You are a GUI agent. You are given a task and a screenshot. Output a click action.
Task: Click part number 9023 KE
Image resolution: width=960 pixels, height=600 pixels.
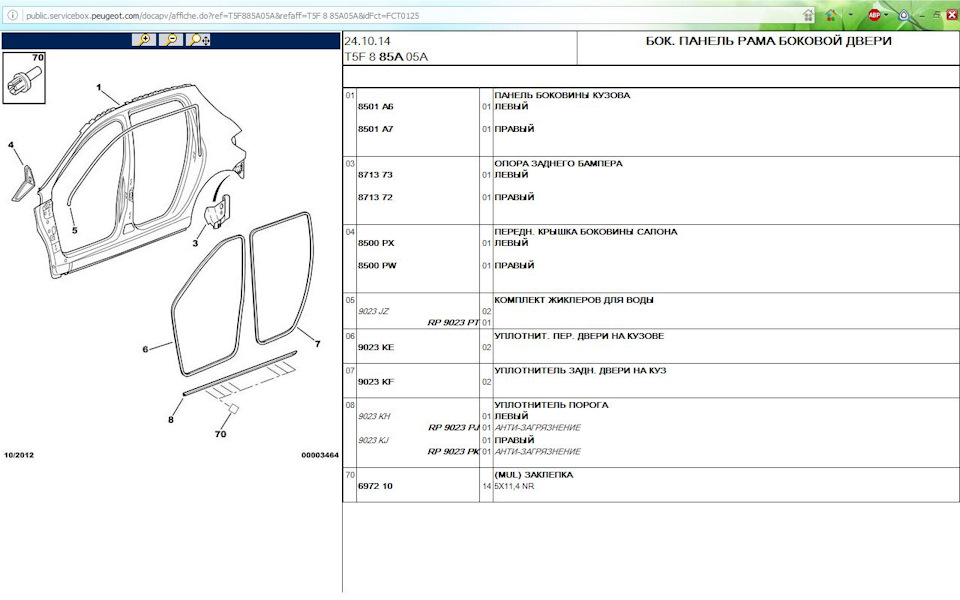(x=376, y=347)
